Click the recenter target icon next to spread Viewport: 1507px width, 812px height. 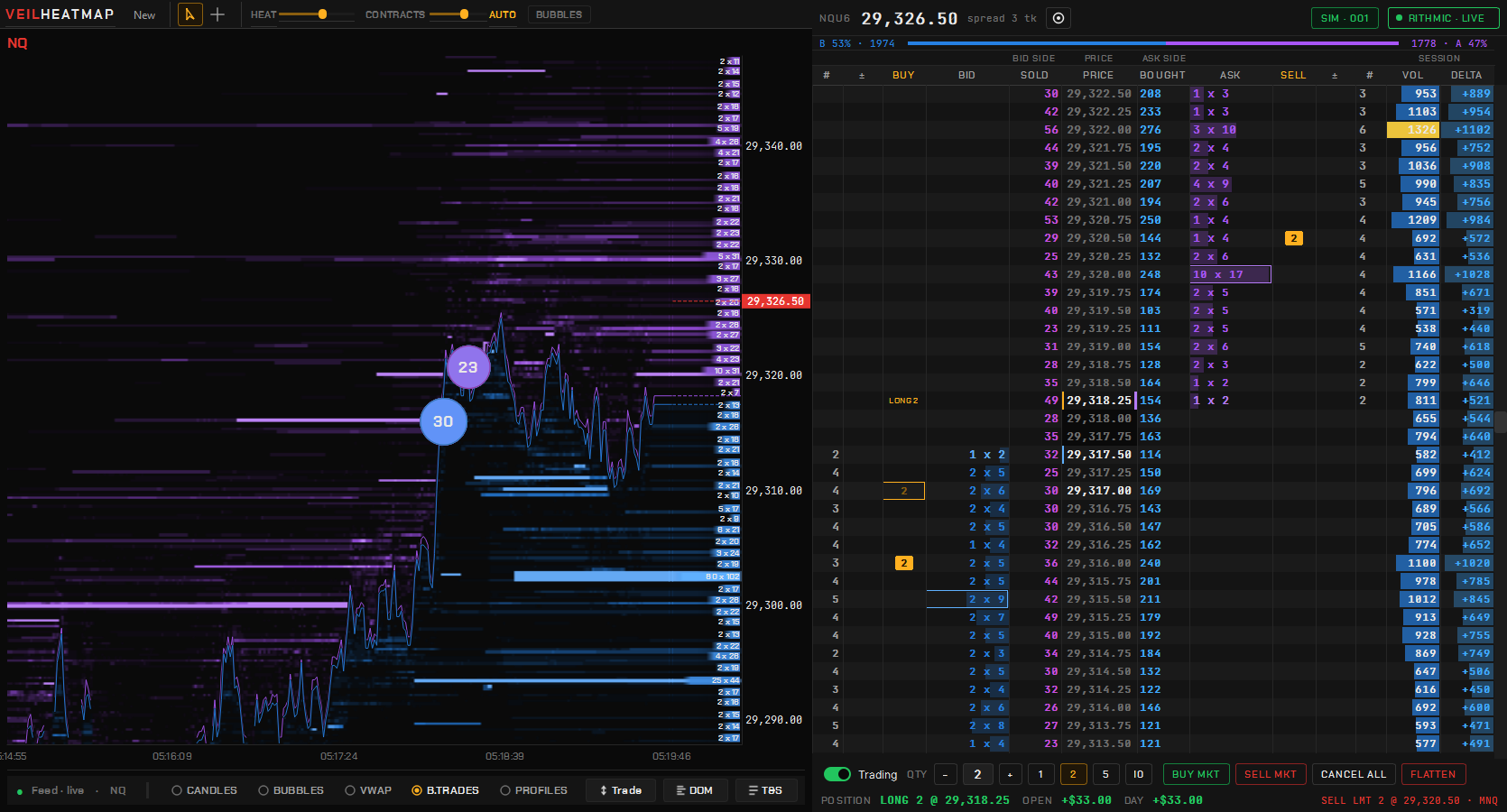pos(1059,18)
